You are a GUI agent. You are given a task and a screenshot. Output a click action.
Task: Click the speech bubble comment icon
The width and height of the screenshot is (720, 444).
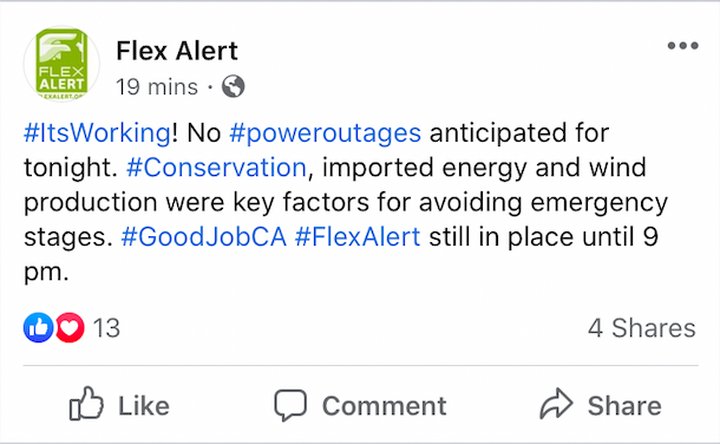[290, 405]
